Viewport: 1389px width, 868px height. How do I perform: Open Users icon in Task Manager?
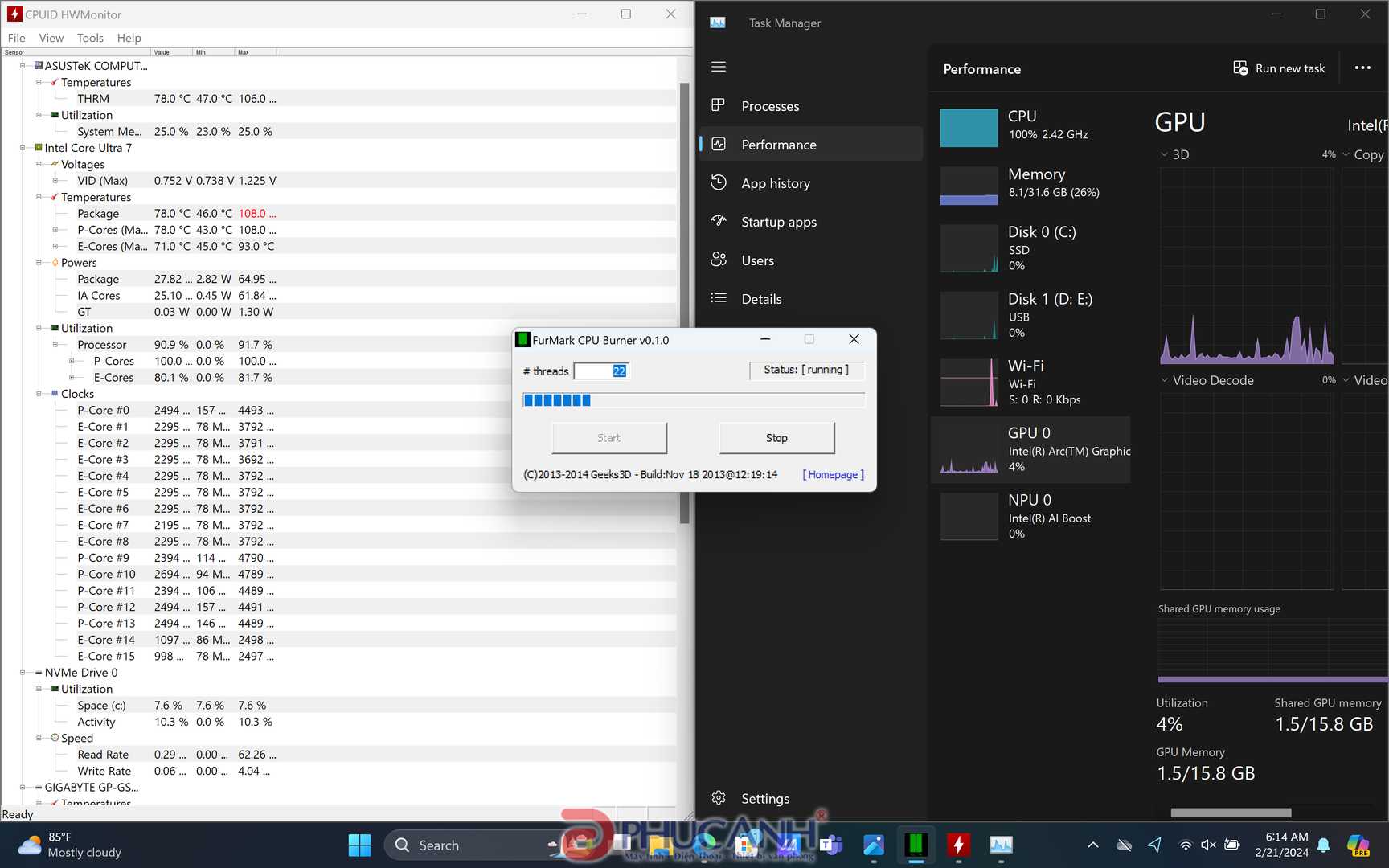point(719,260)
